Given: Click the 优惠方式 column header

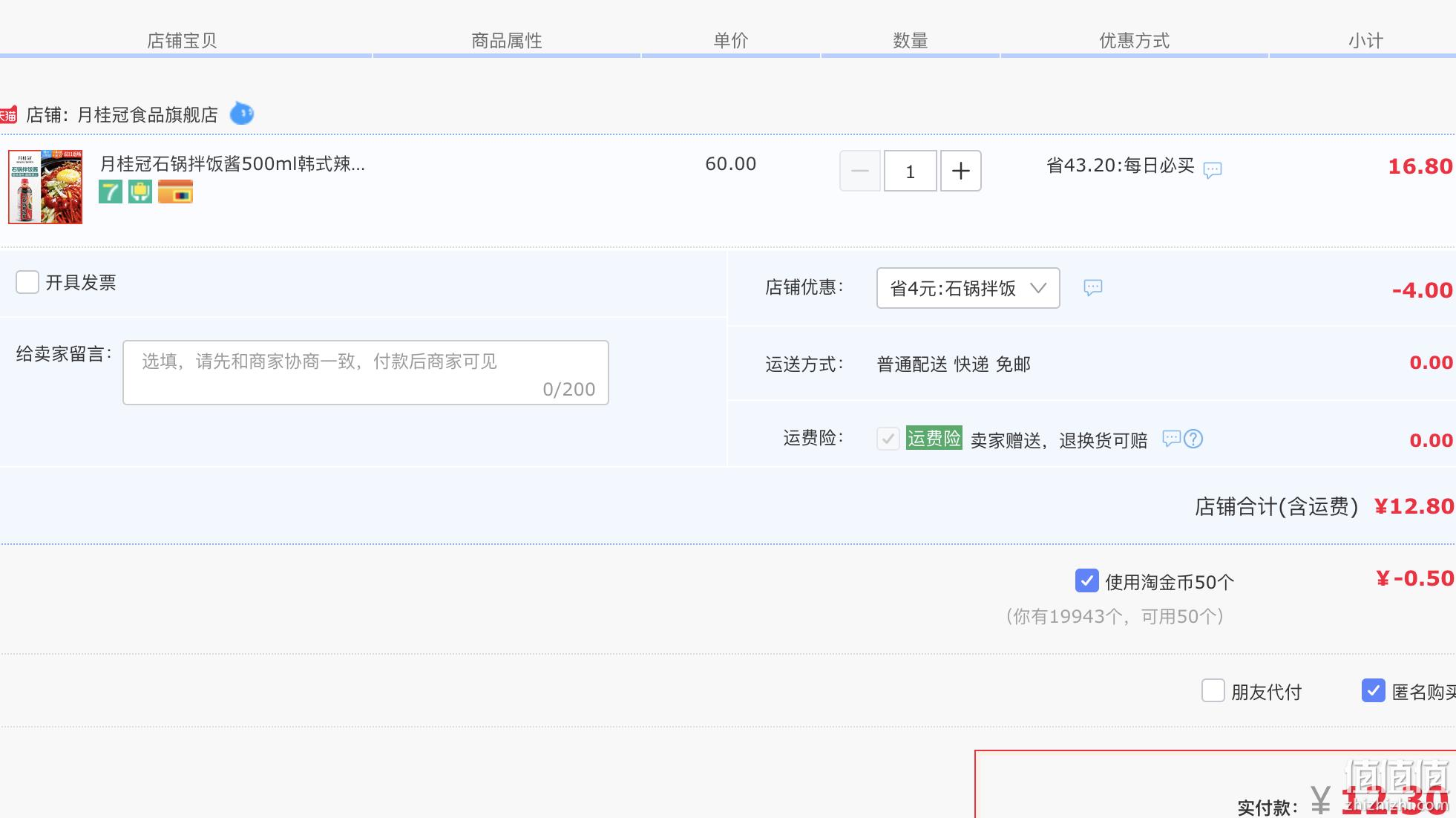Looking at the screenshot, I should click(x=1135, y=41).
